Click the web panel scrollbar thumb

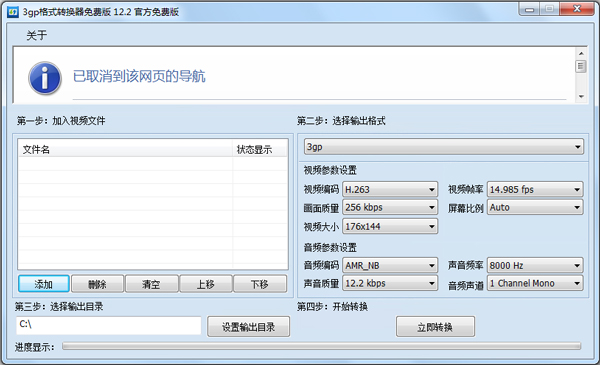[x=581, y=67]
